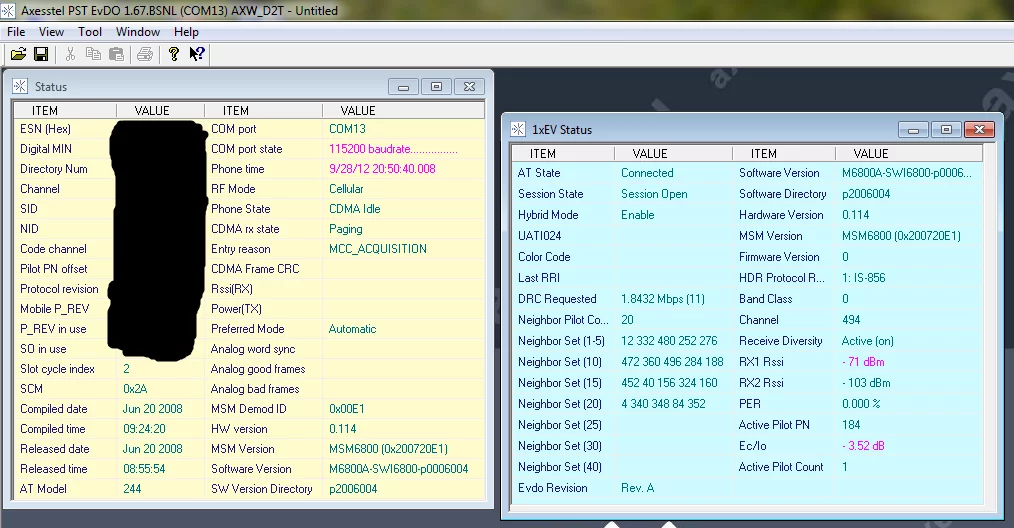Click the Cut scissors toolbar icon
The width and height of the screenshot is (1014, 528).
[x=71, y=54]
